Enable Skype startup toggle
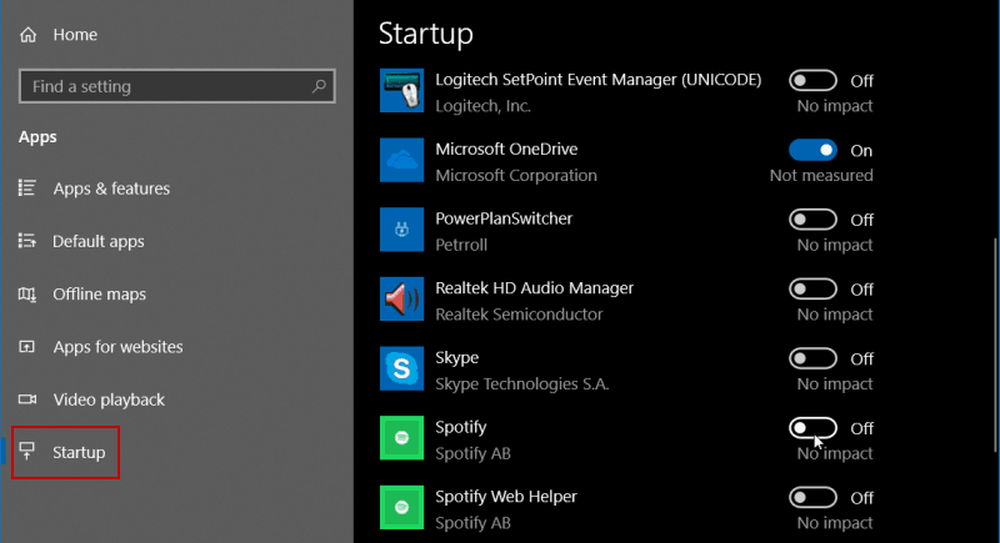The height and width of the screenshot is (543, 1000). pyautogui.click(x=813, y=358)
